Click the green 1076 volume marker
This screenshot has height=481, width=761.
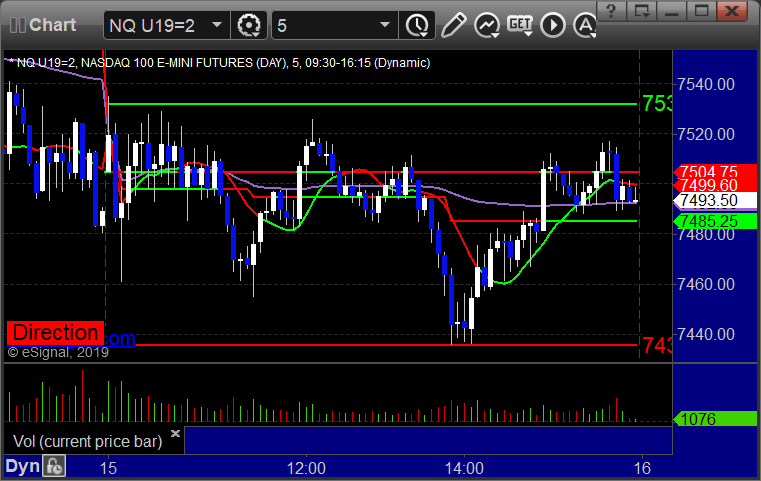point(715,418)
